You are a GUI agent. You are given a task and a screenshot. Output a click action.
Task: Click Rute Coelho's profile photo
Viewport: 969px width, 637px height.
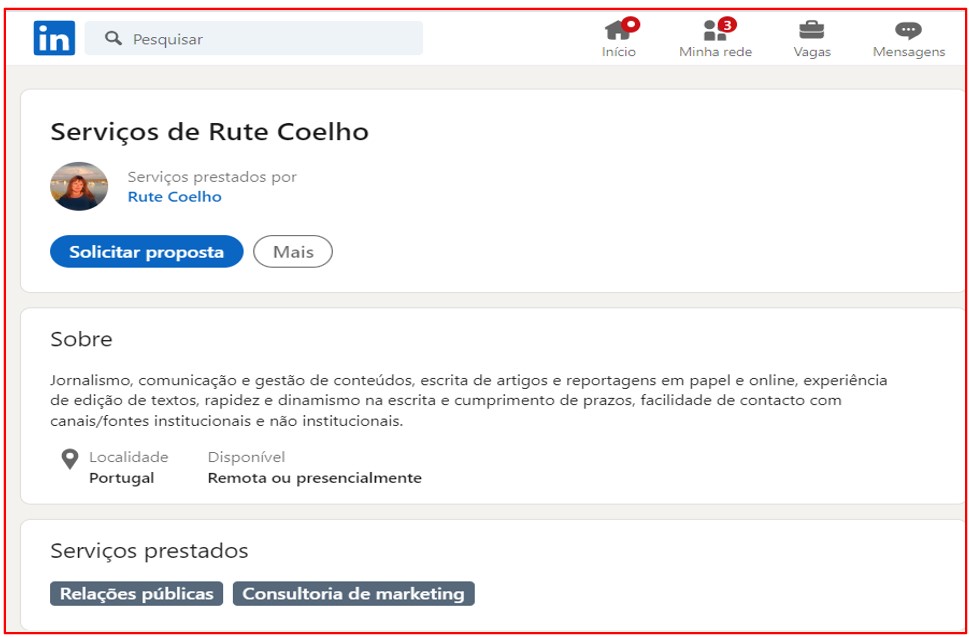pyautogui.click(x=79, y=186)
